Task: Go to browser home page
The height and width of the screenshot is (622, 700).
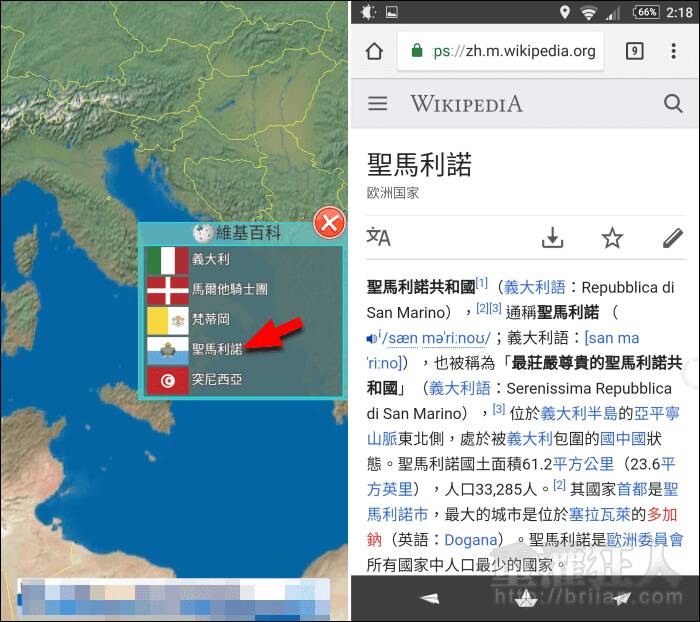Action: click(x=374, y=51)
